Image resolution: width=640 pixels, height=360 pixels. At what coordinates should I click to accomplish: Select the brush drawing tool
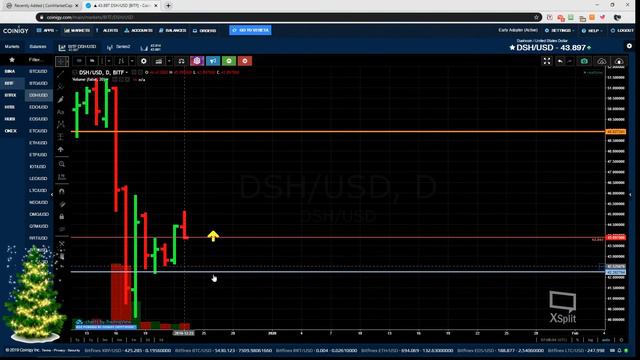coord(61,99)
